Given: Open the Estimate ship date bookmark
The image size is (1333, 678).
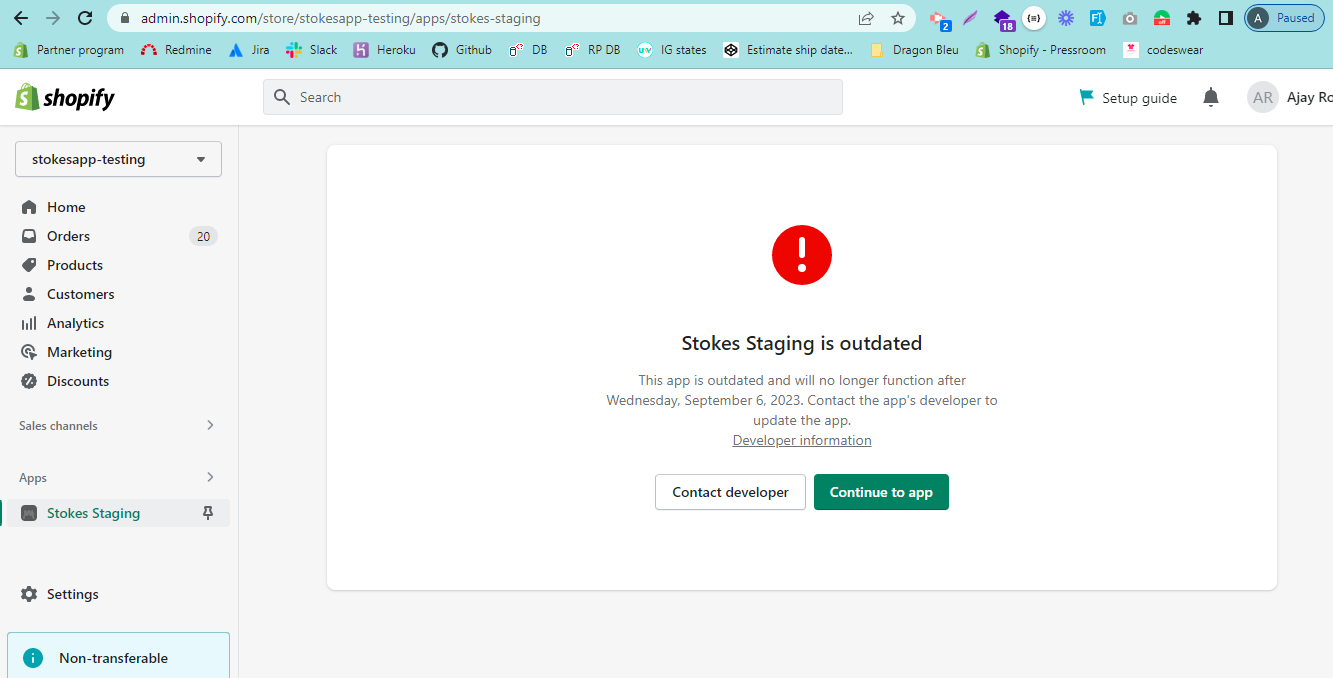Looking at the screenshot, I should point(789,50).
